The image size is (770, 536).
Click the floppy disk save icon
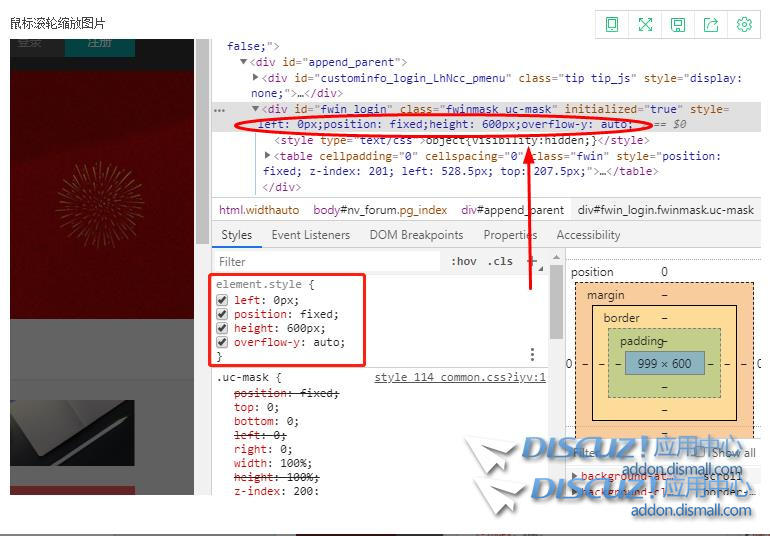pos(678,24)
